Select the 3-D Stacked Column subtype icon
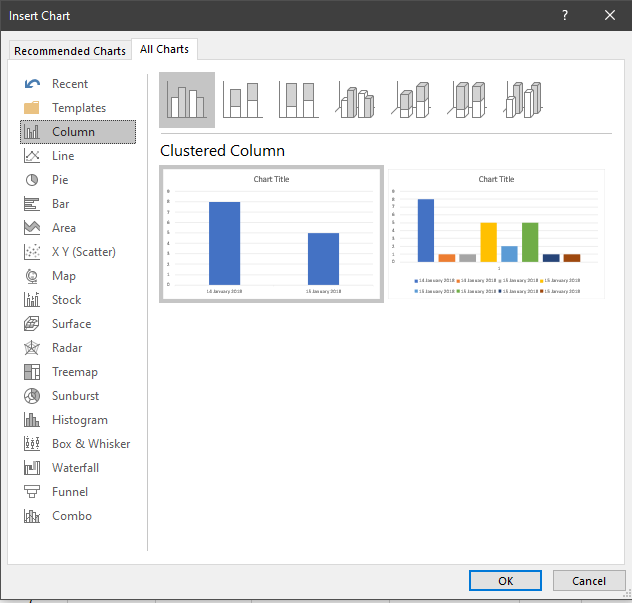Image resolution: width=632 pixels, height=603 pixels. (411, 100)
